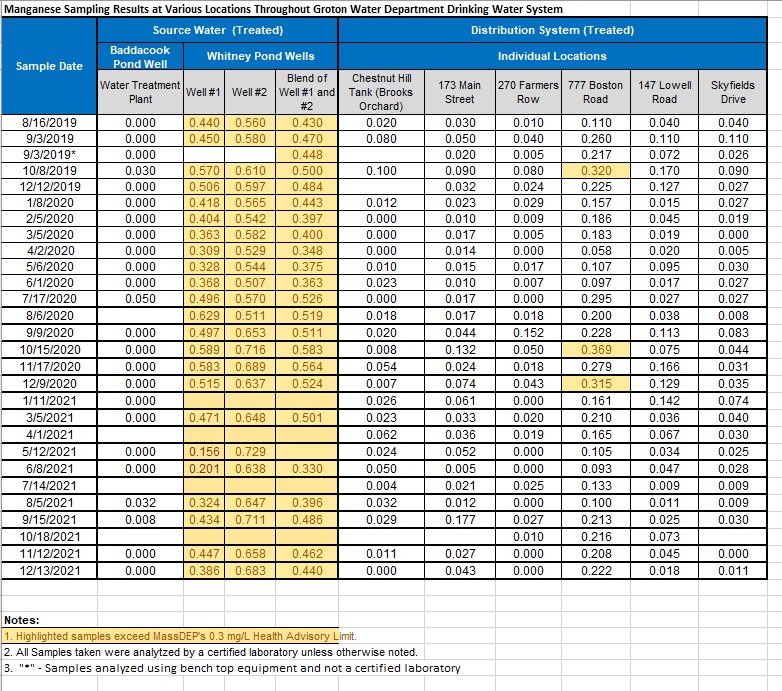Click highlighted 0.369 value under 777 Boston Road
The height and width of the screenshot is (691, 782).
[x=596, y=349]
